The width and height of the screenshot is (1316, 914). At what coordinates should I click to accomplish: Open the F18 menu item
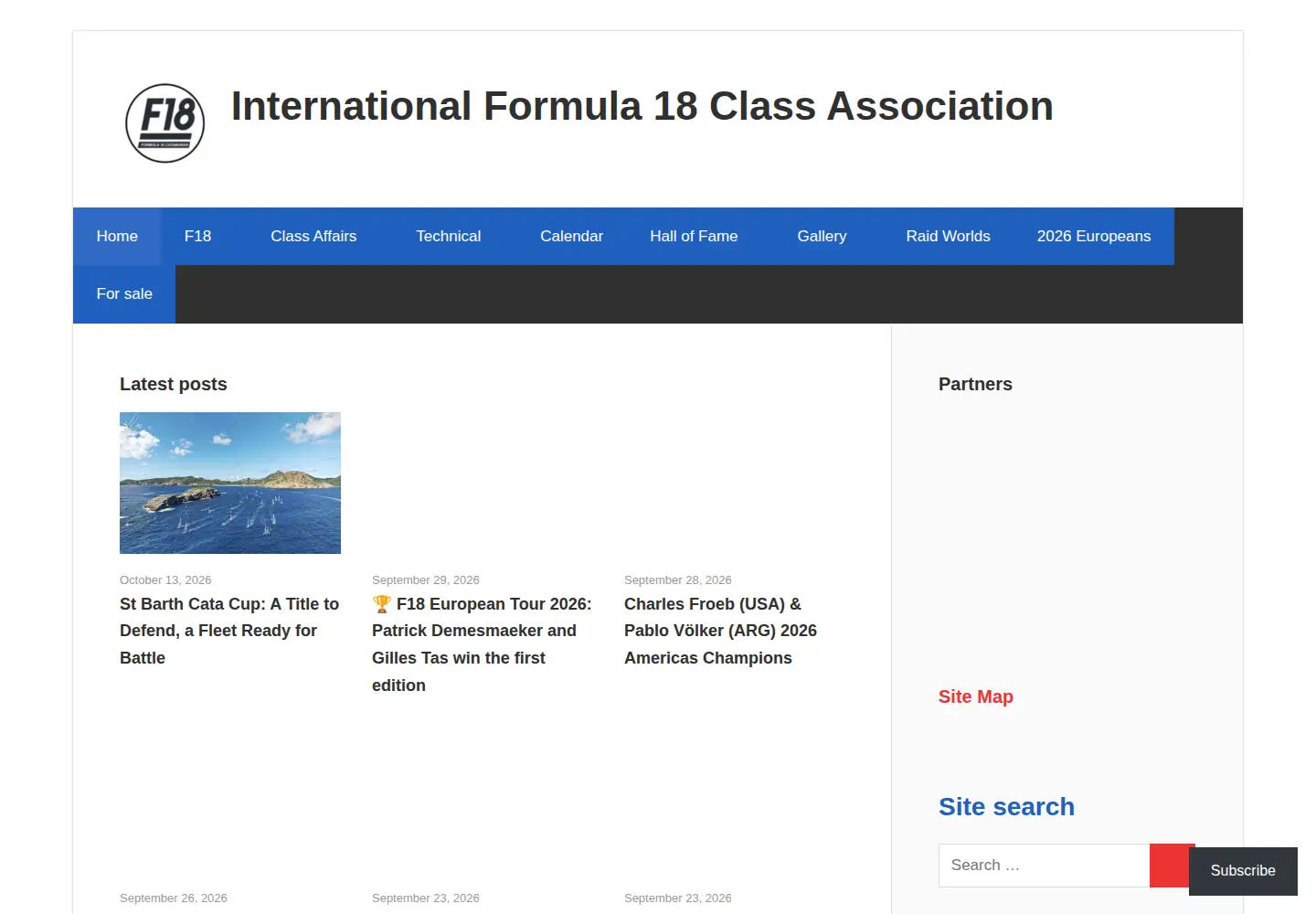(x=197, y=236)
